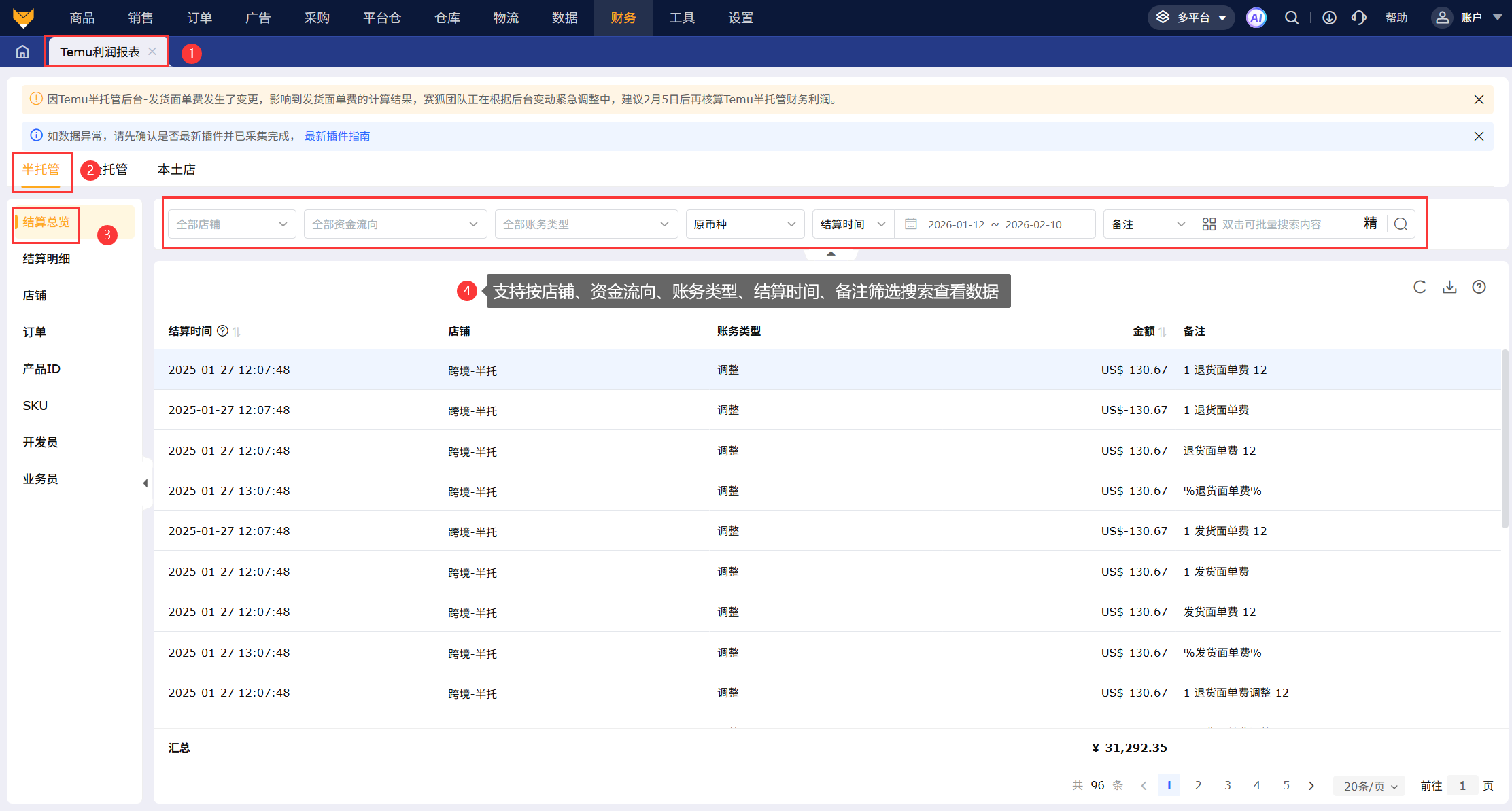
Task: Click the filter search magnifier button
Action: click(x=1401, y=224)
